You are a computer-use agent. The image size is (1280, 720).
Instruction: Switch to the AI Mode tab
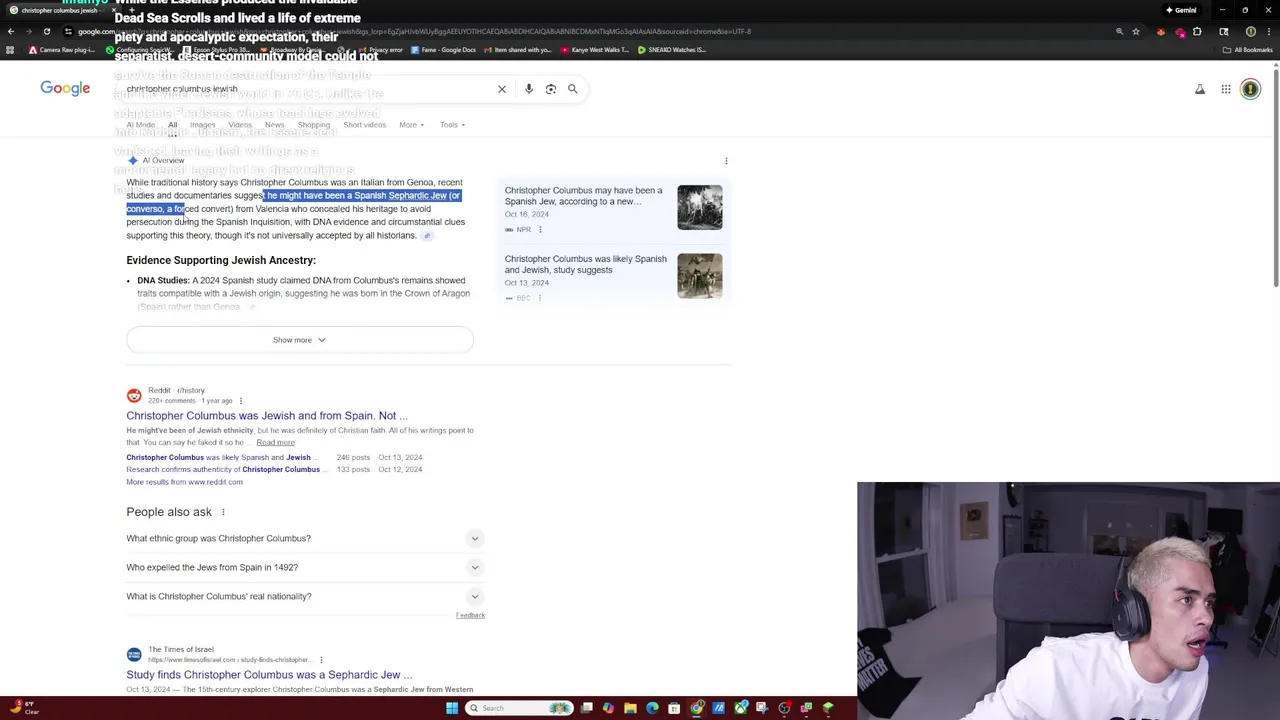point(141,125)
